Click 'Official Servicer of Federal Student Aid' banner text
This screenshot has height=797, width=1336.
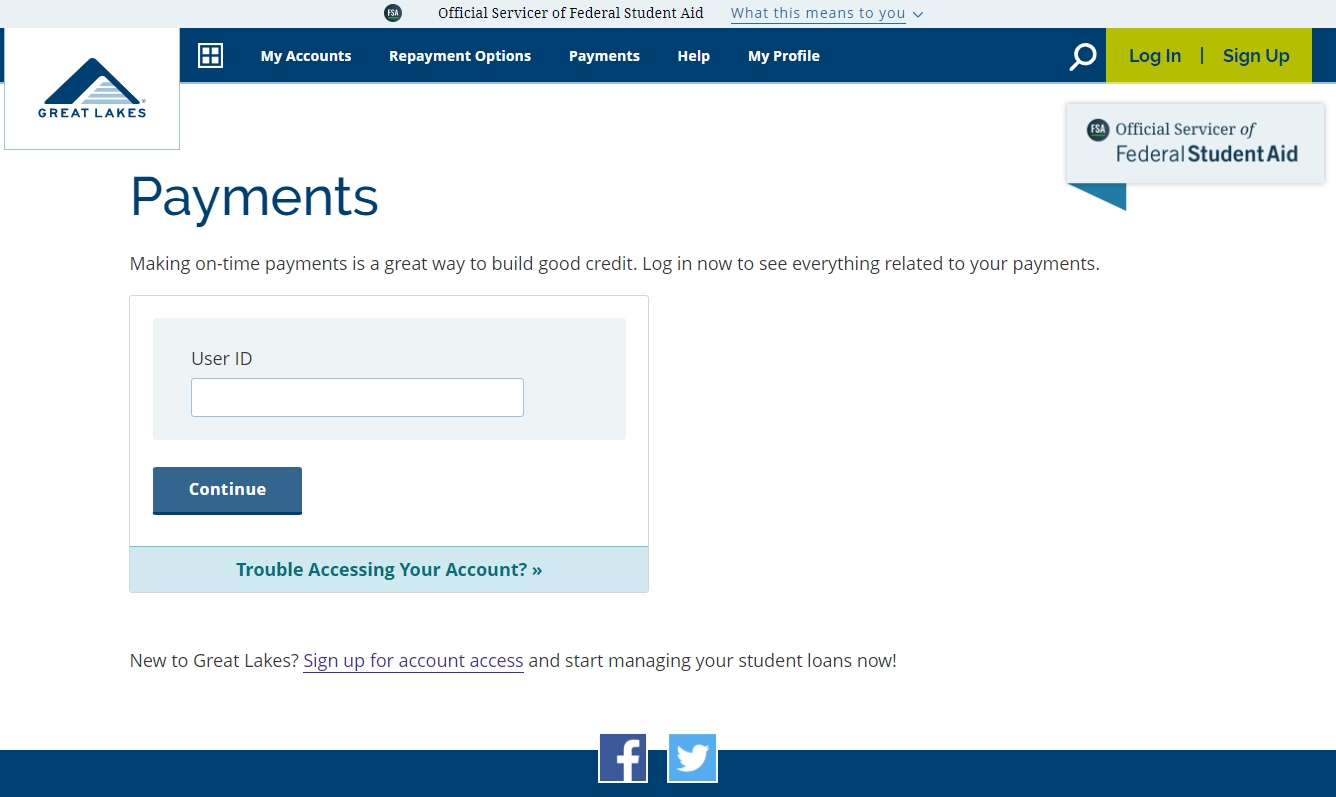pyautogui.click(x=571, y=13)
